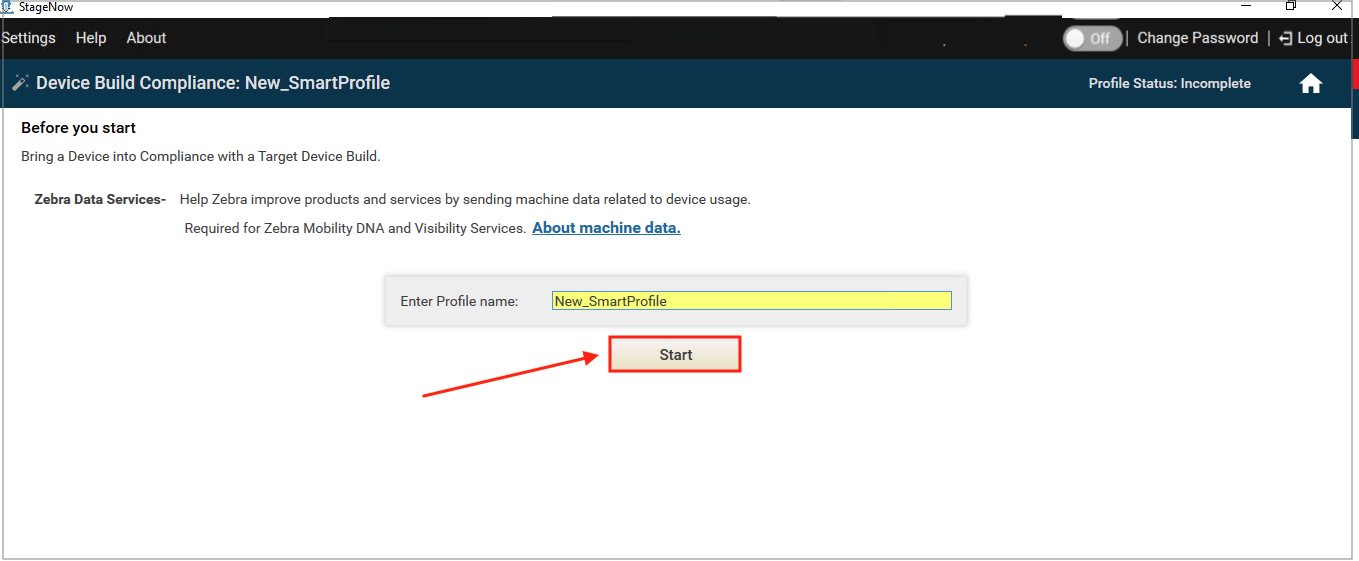Select Change Password
This screenshot has width=1359, height=561.
pos(1197,38)
